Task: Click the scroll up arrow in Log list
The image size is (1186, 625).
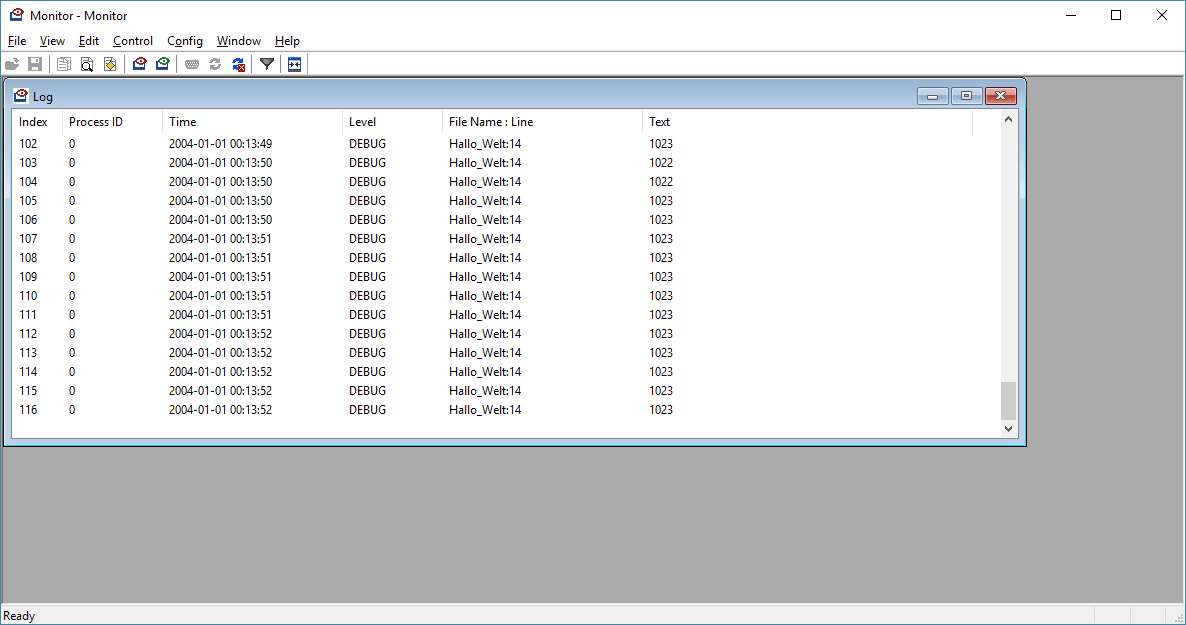Action: pos(1008,120)
